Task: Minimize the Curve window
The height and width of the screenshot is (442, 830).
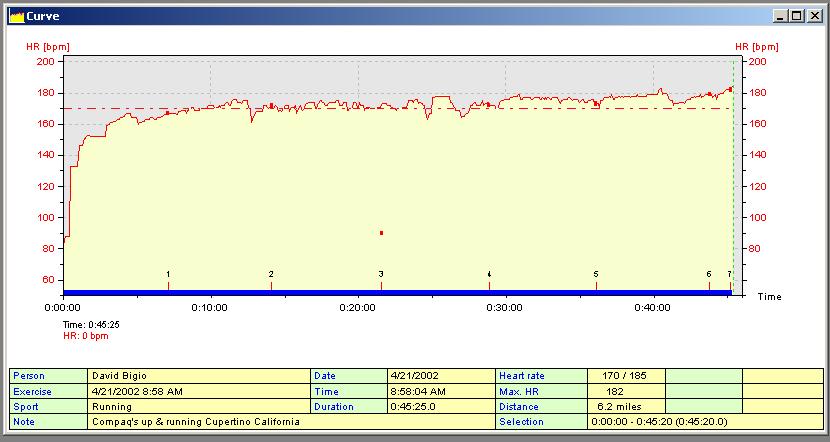Action: 780,16
